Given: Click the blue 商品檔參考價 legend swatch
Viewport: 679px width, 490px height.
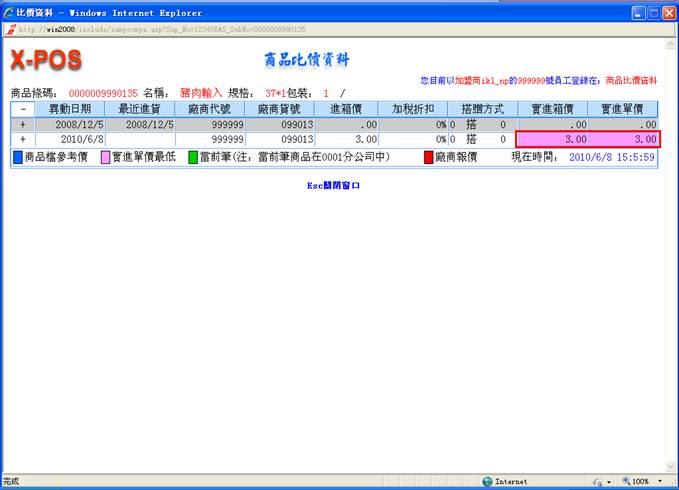Looking at the screenshot, I should [17, 157].
